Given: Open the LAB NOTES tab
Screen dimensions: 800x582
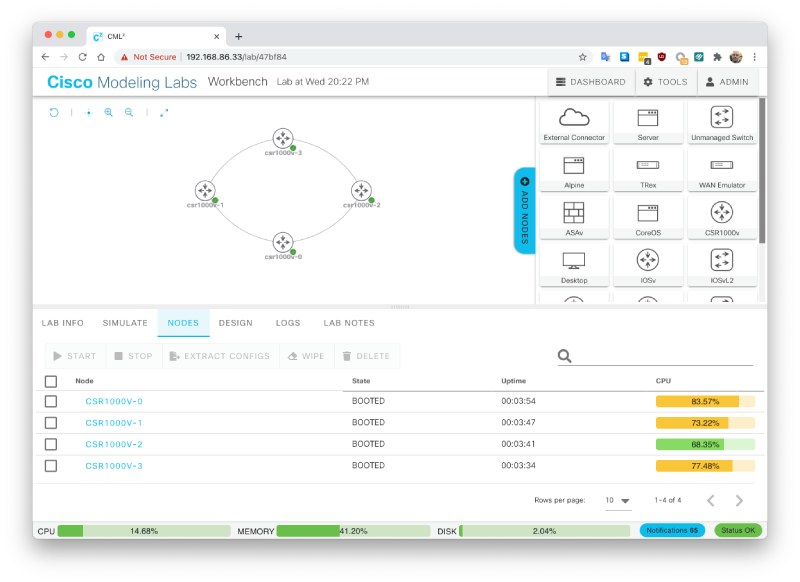Looking at the screenshot, I should point(349,323).
